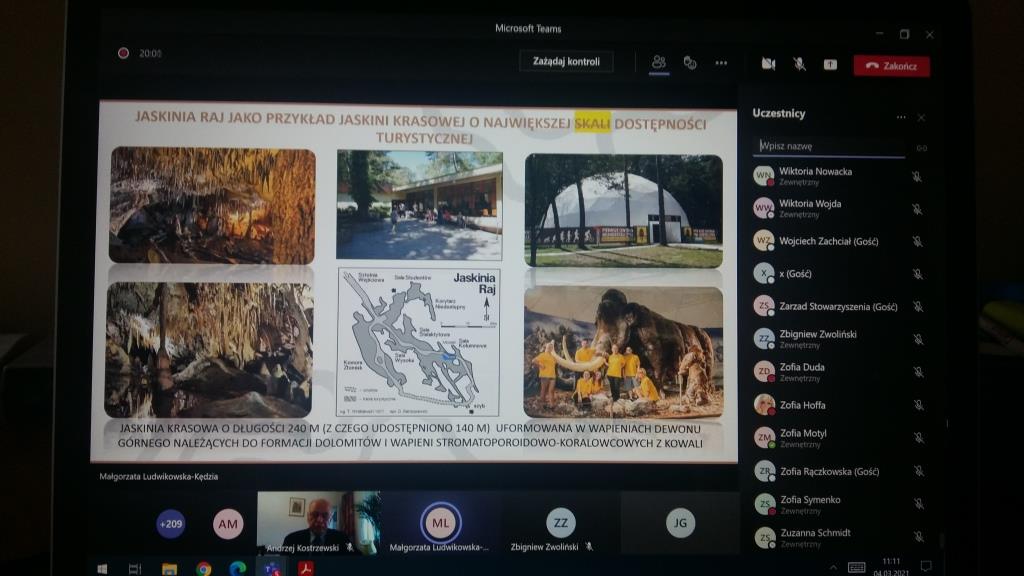Click the muted mic icon beside Zofia Hoffa
The image size is (1024, 576).
(x=917, y=406)
